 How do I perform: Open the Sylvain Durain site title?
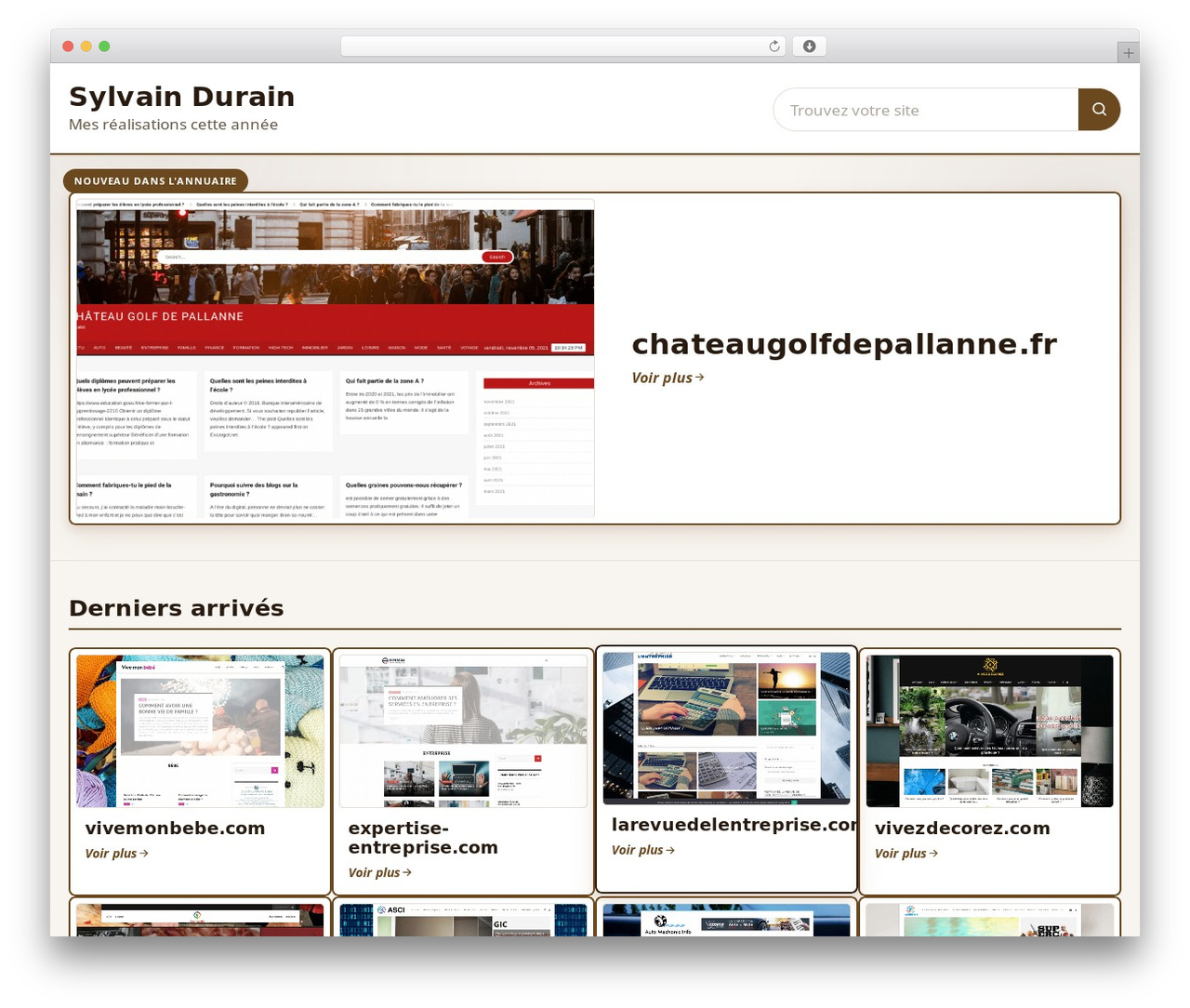pyautogui.click(x=182, y=97)
